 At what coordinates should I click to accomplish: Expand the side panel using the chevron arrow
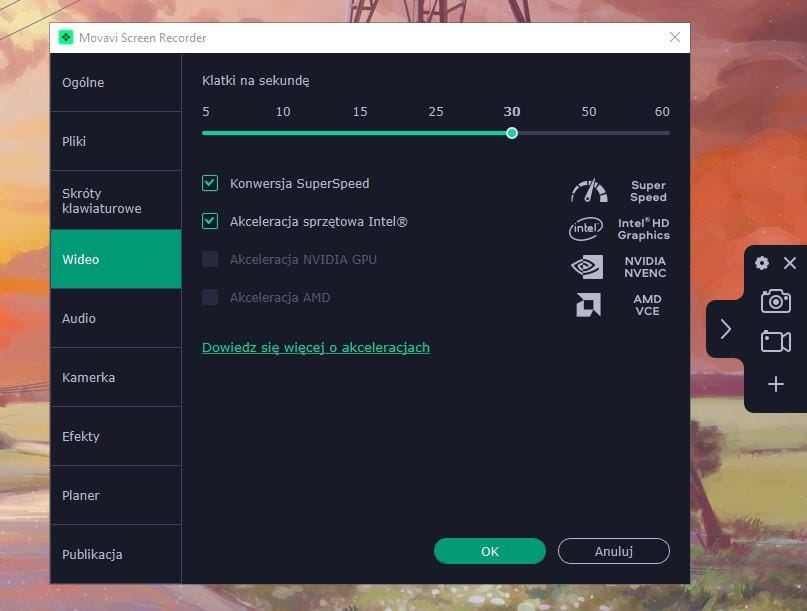726,328
